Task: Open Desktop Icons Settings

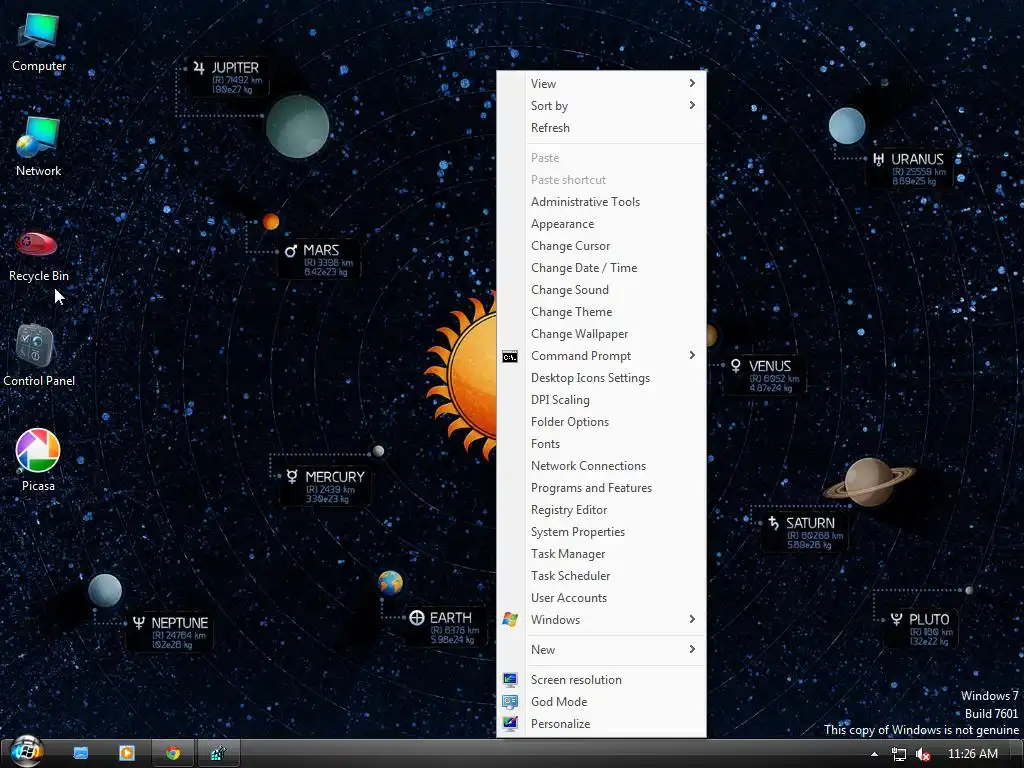Action: click(x=601, y=378)
